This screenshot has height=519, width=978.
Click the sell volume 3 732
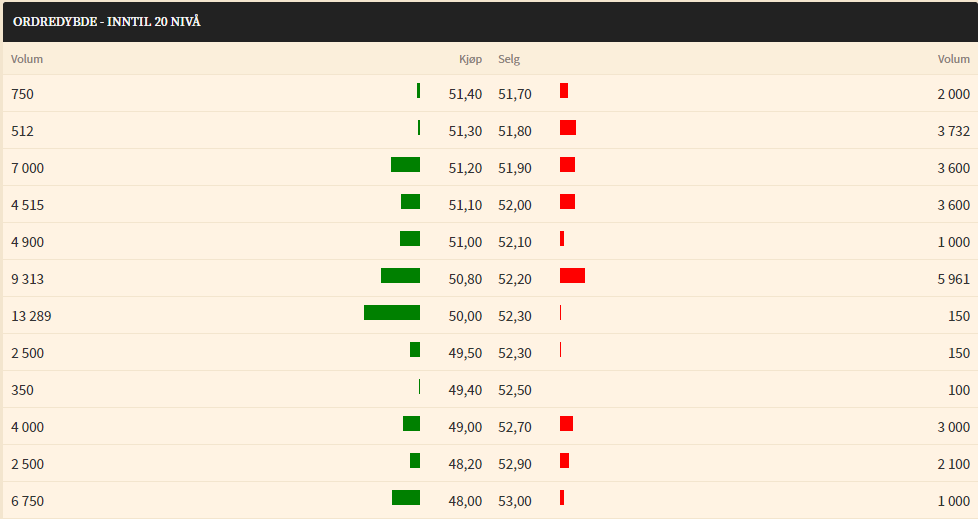[x=954, y=131]
